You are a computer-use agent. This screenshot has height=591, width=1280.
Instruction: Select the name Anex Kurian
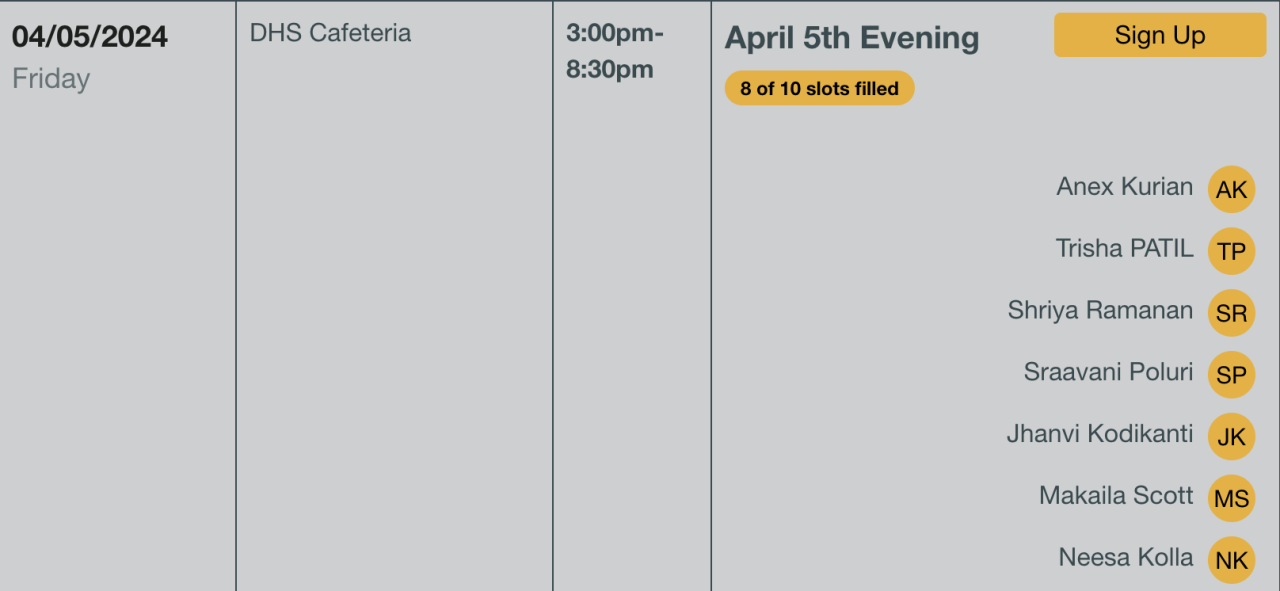pyautogui.click(x=1124, y=187)
